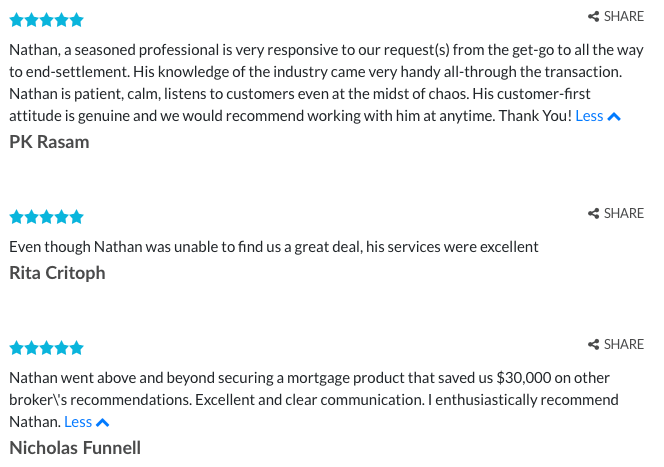Click Rita Critoph review text
Image resolution: width=664 pixels, height=467 pixels.
point(274,247)
